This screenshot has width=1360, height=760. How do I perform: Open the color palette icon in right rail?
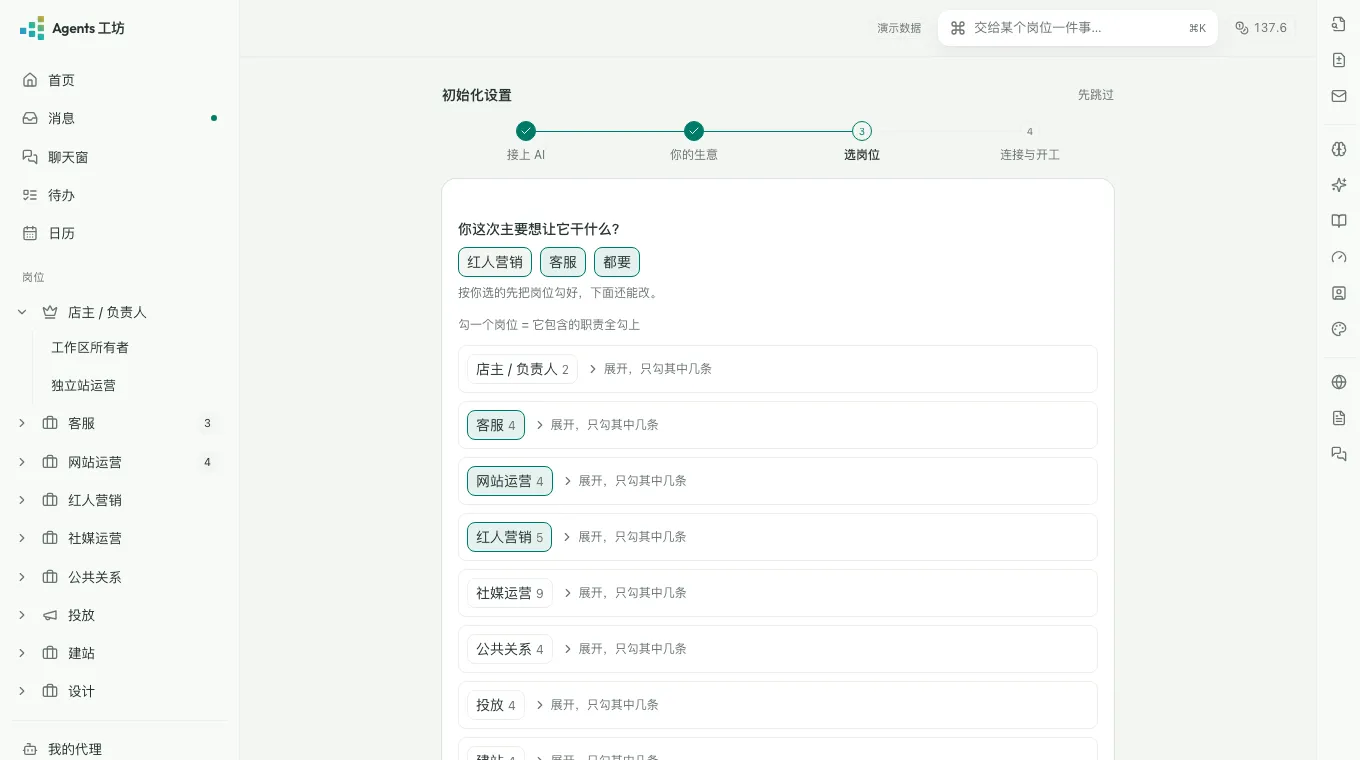click(1339, 329)
